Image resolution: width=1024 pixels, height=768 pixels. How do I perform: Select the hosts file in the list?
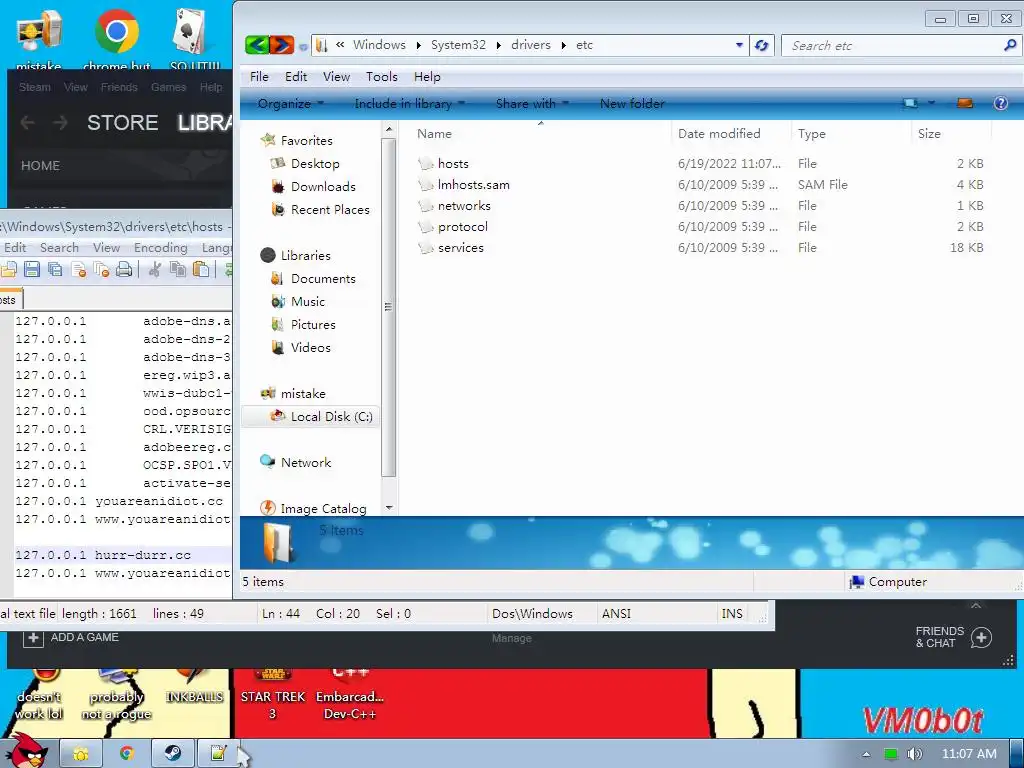(x=453, y=163)
